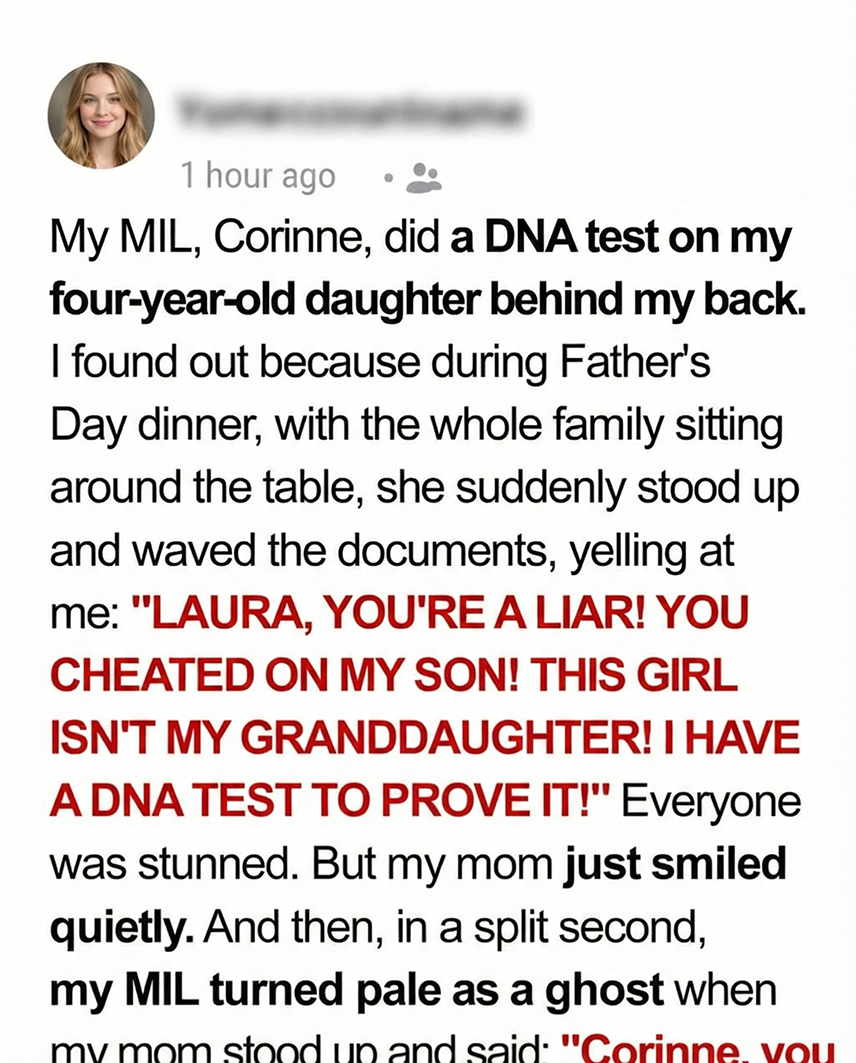Click the bold "four-year-old daughter behind my back." line
Image resolution: width=856 pixels, height=1063 pixels.
tap(427, 301)
